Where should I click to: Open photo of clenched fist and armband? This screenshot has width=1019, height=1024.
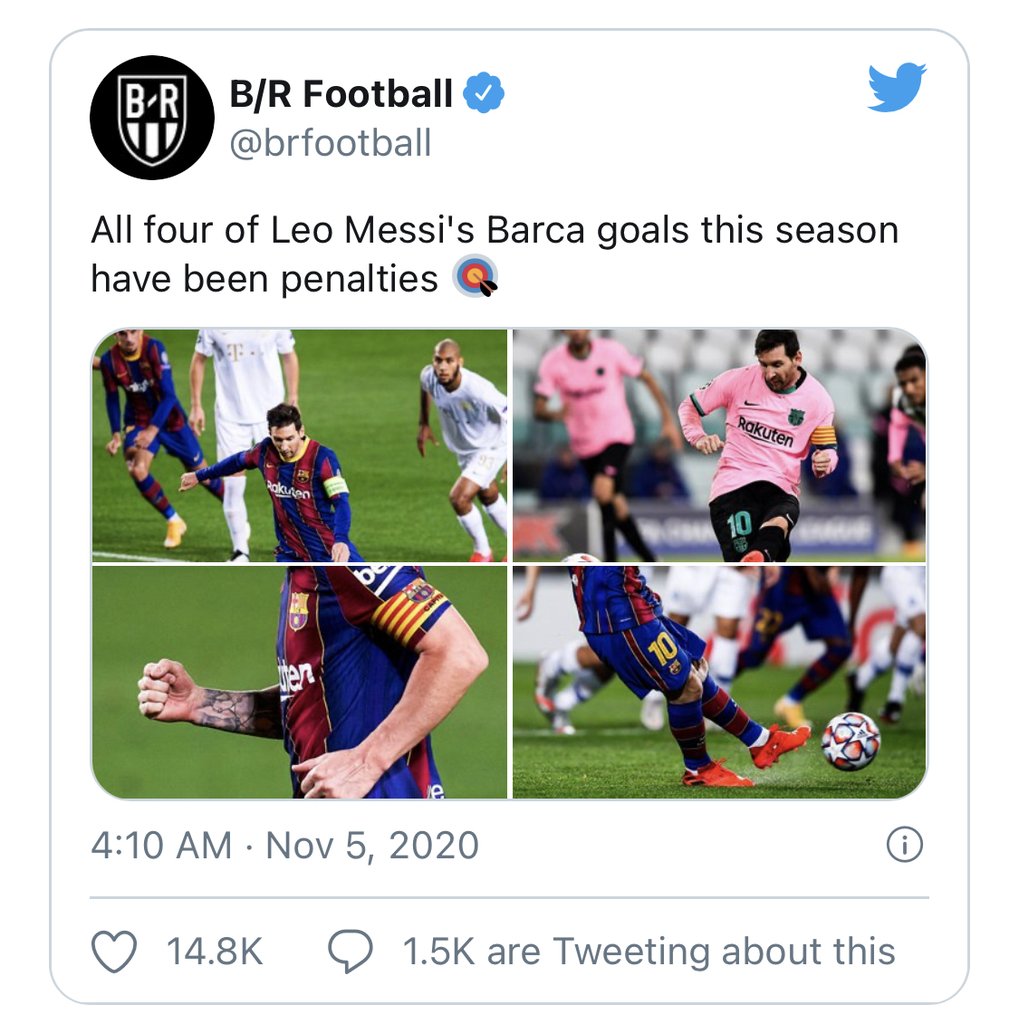click(x=299, y=682)
